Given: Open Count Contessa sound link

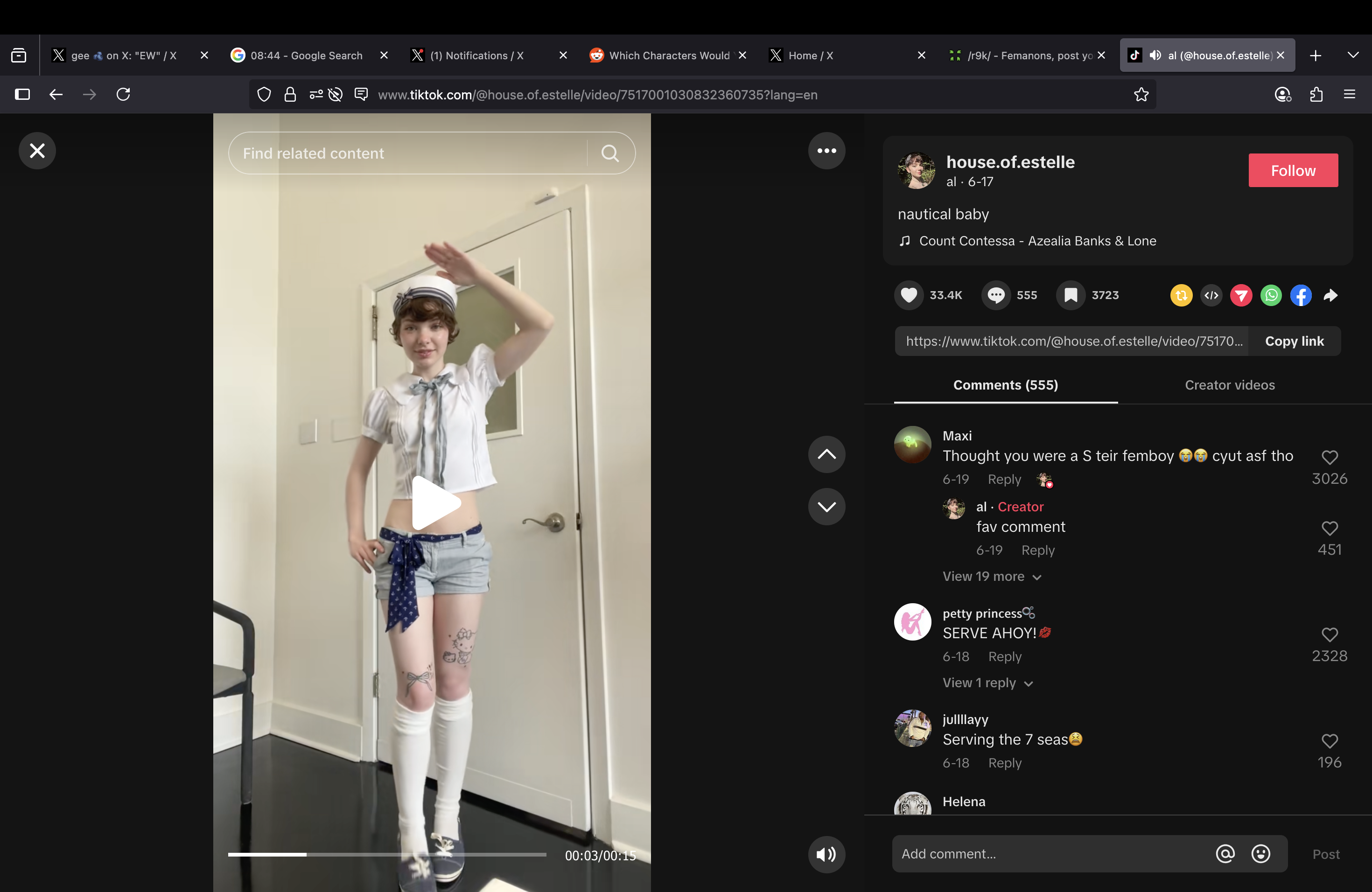Looking at the screenshot, I should coord(1037,241).
